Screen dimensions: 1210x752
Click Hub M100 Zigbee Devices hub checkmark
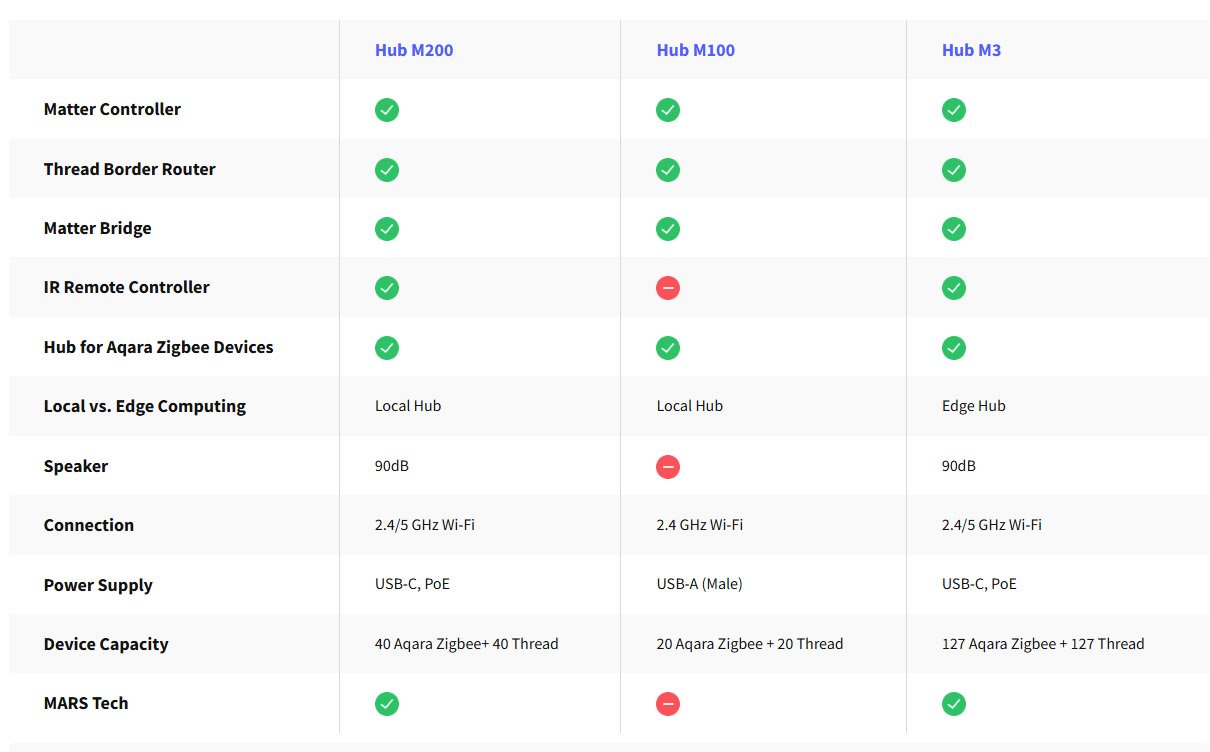668,348
